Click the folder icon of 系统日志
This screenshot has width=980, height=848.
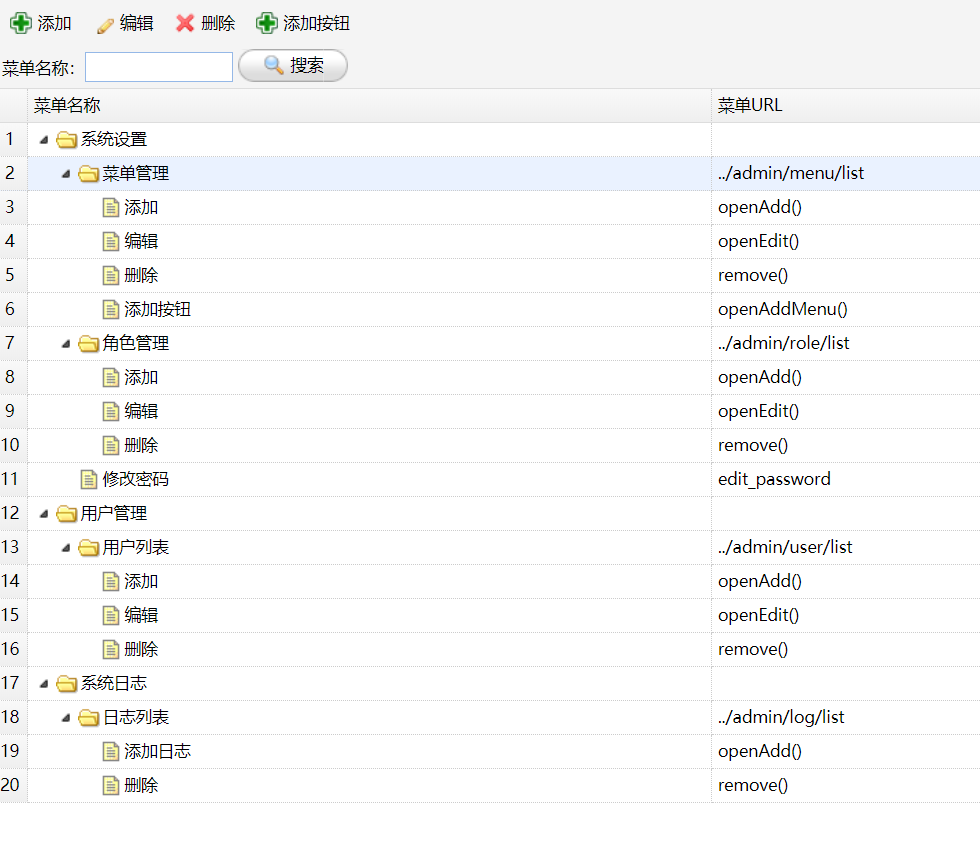pos(66,683)
